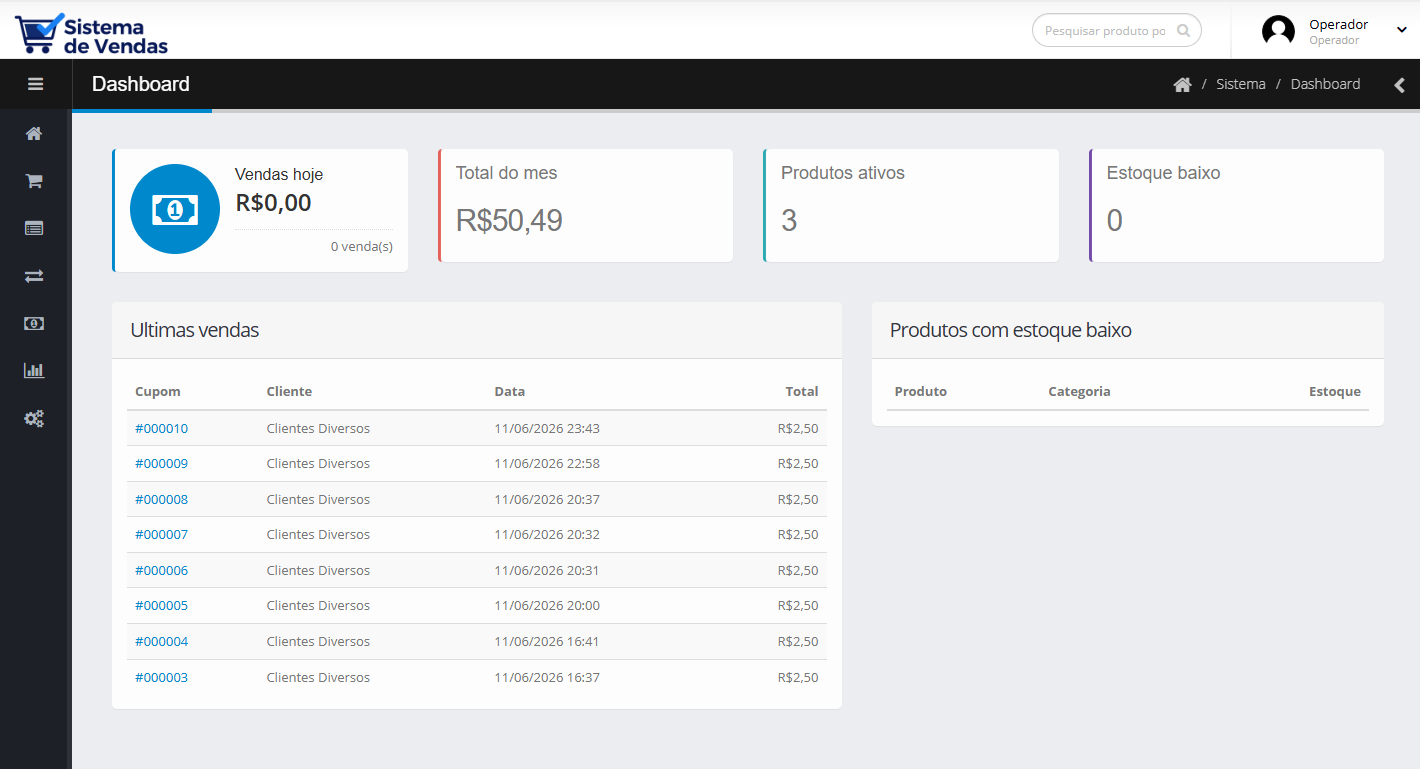
Task: Open the list table sidebar icon
Action: pyautogui.click(x=34, y=228)
